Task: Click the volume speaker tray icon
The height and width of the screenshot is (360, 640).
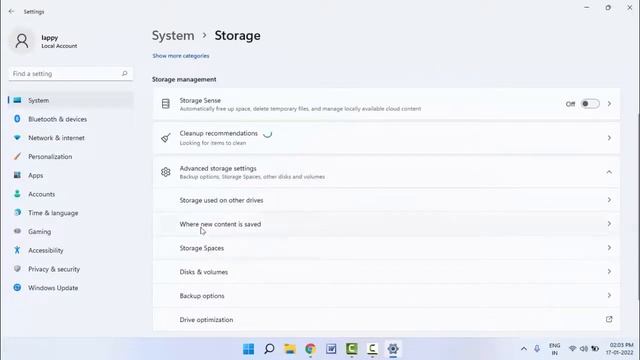Action: pos(584,349)
